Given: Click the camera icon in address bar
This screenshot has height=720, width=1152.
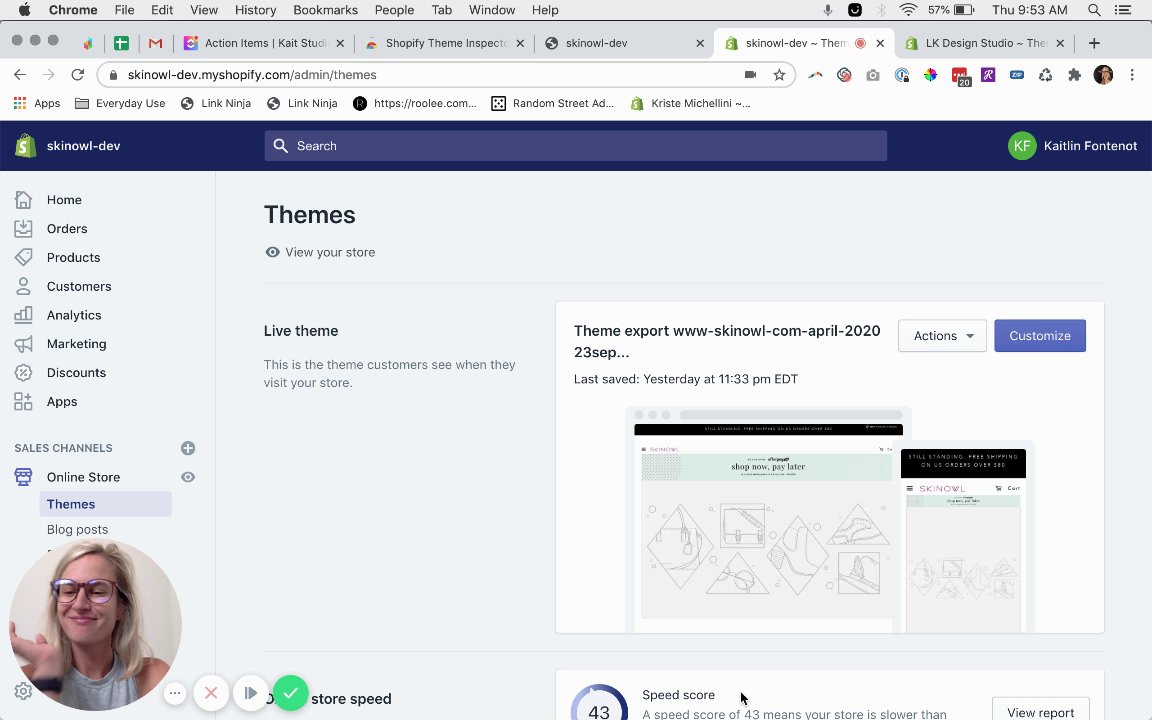Looking at the screenshot, I should pyautogui.click(x=750, y=74).
